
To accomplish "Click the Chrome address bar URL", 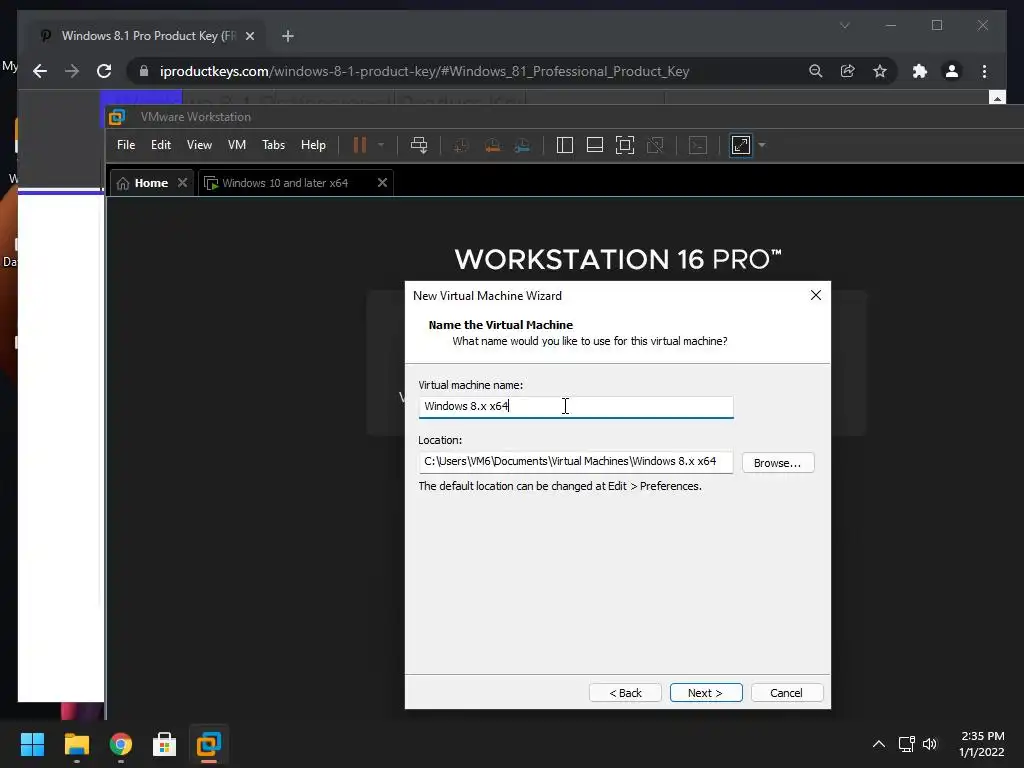I will pyautogui.click(x=424, y=71).
